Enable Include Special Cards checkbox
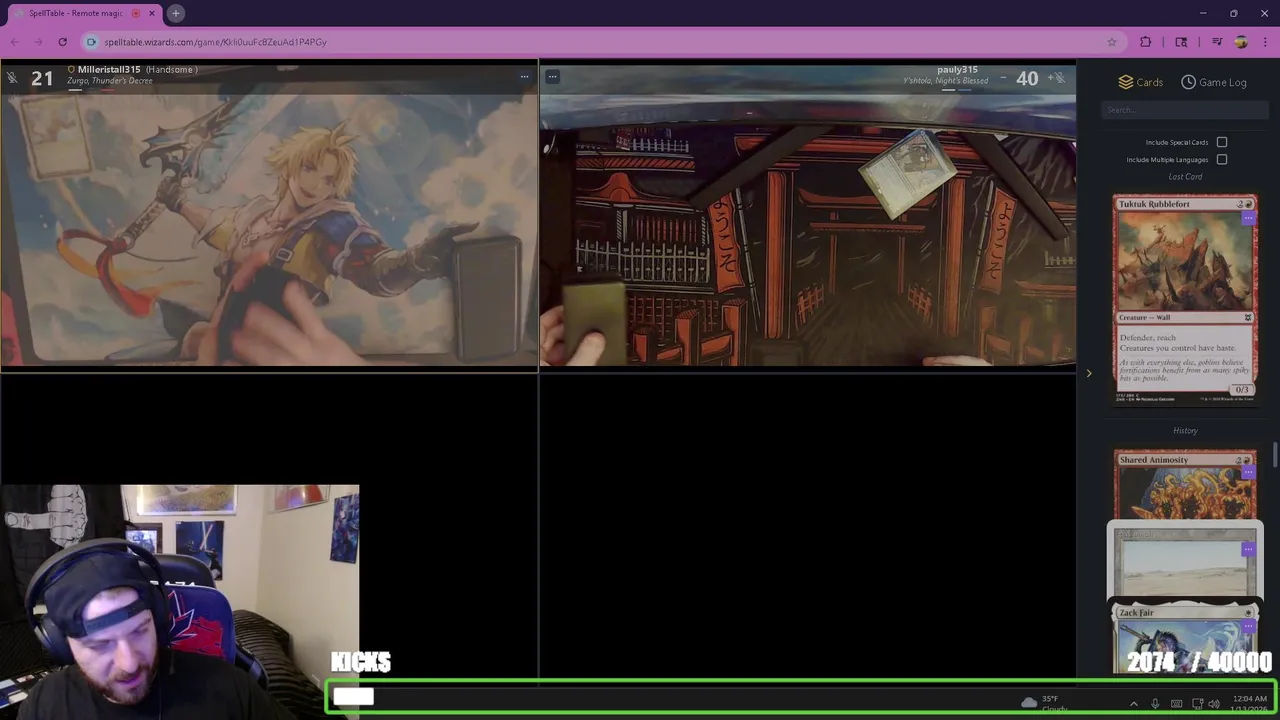The height and width of the screenshot is (720, 1280). click(1222, 142)
